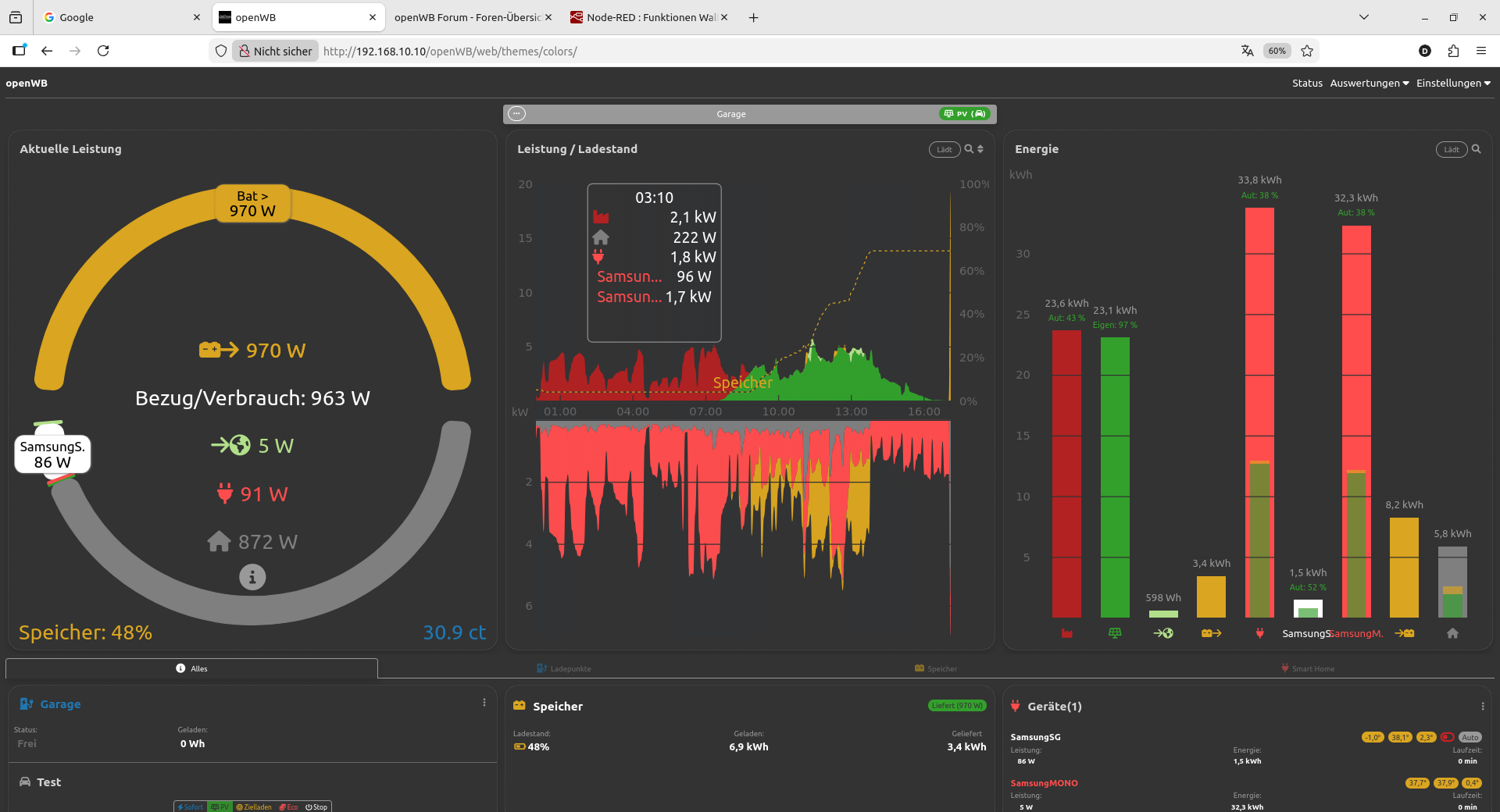The height and width of the screenshot is (812, 1500).
Task: Toggle the SamsungSG device power switch
Action: [x=1447, y=737]
